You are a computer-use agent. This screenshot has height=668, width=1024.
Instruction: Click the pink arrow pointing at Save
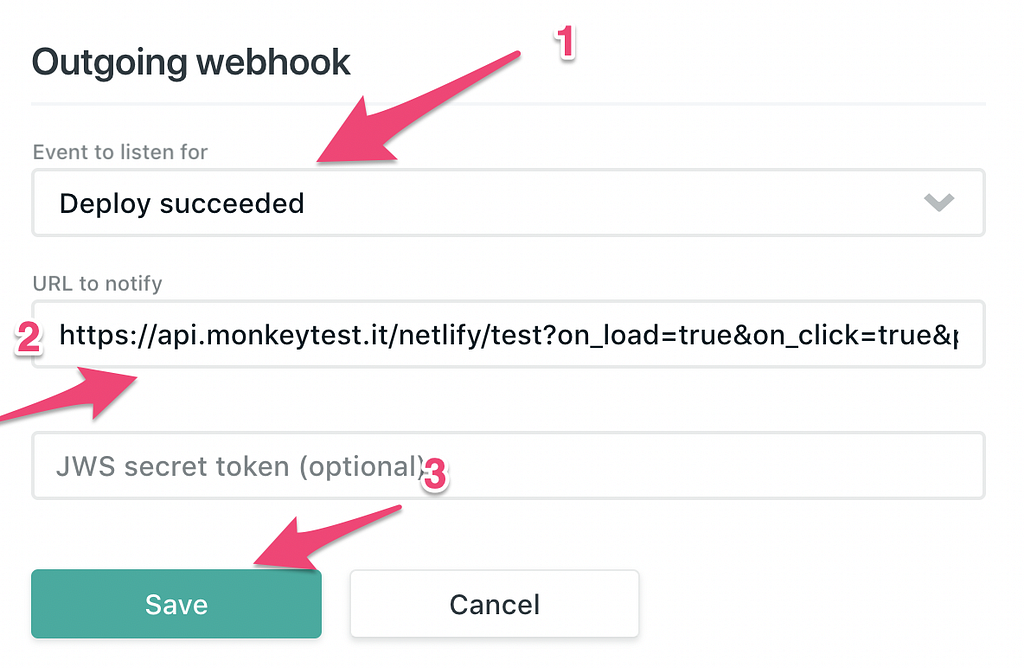tap(320, 540)
